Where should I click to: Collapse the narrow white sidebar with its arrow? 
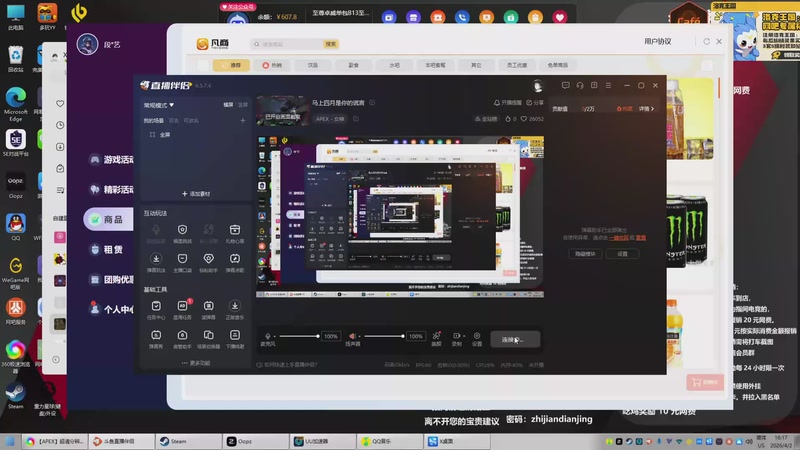pos(56,359)
